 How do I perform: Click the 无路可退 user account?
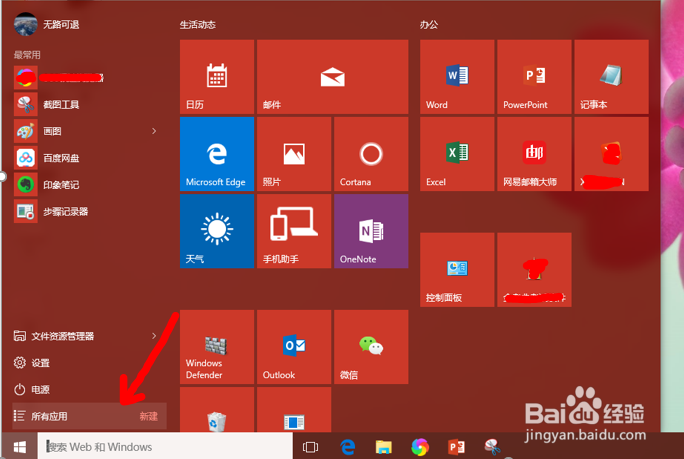click(x=47, y=24)
